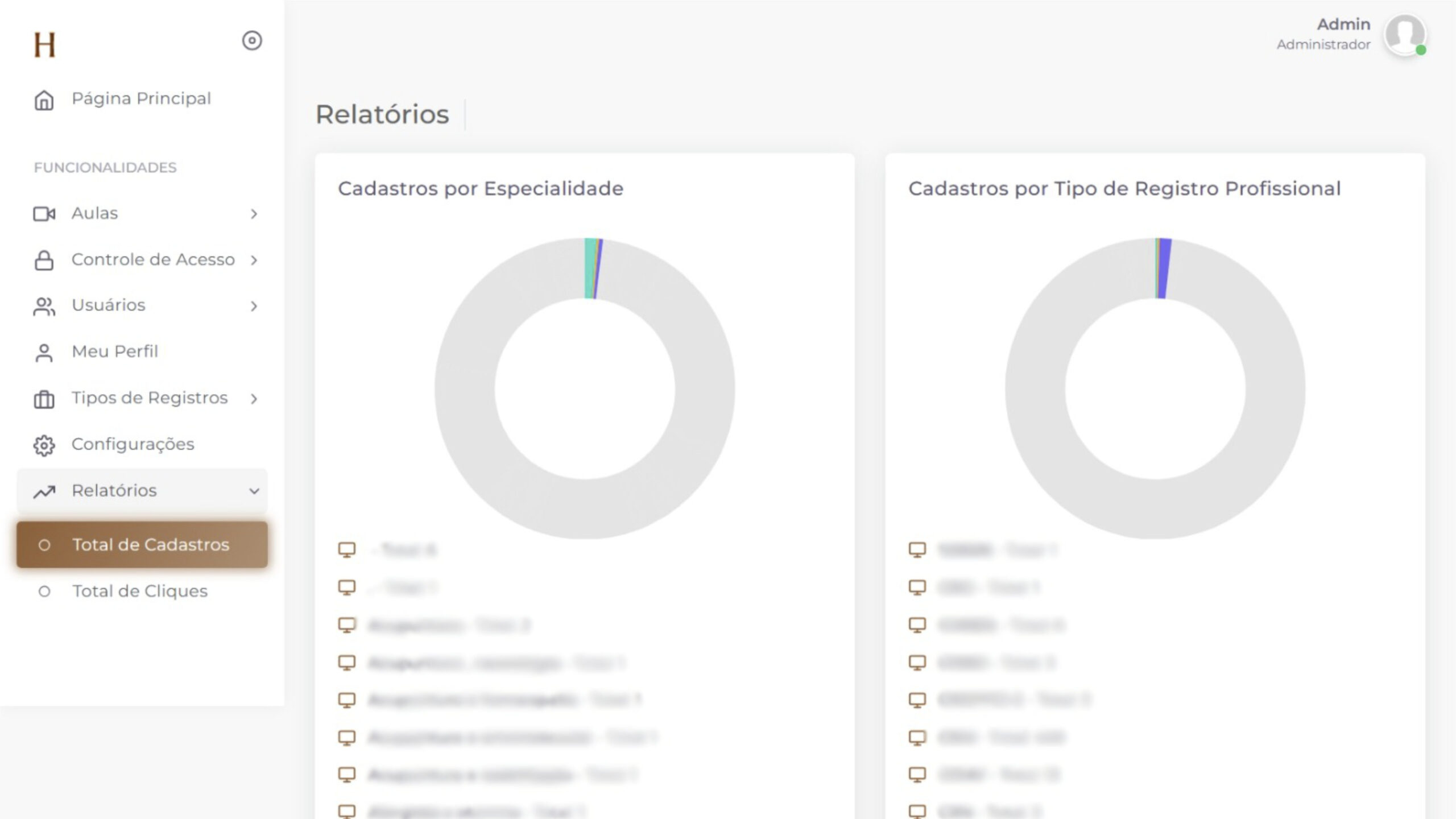Viewport: 1456px width, 819px height.
Task: Click the Relatórios trend chart icon
Action: (44, 491)
